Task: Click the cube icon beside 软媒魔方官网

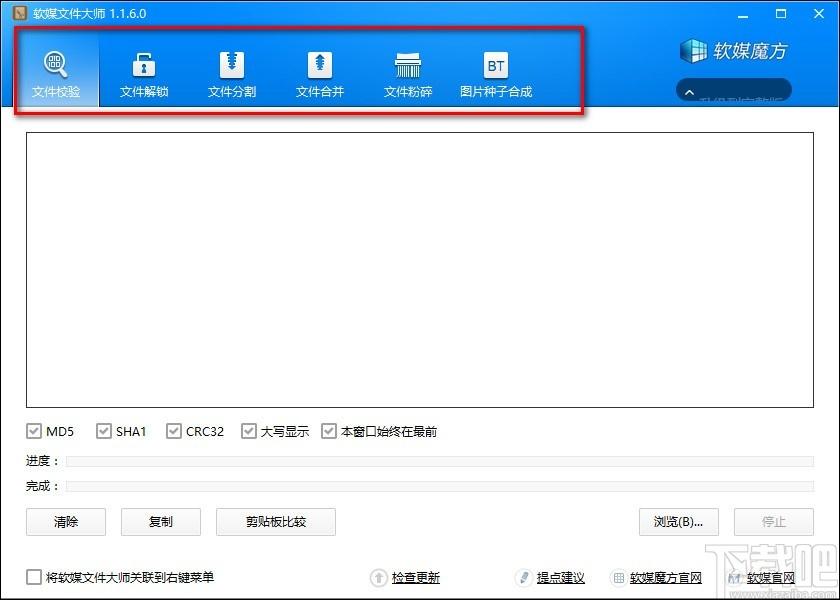Action: pos(618,578)
